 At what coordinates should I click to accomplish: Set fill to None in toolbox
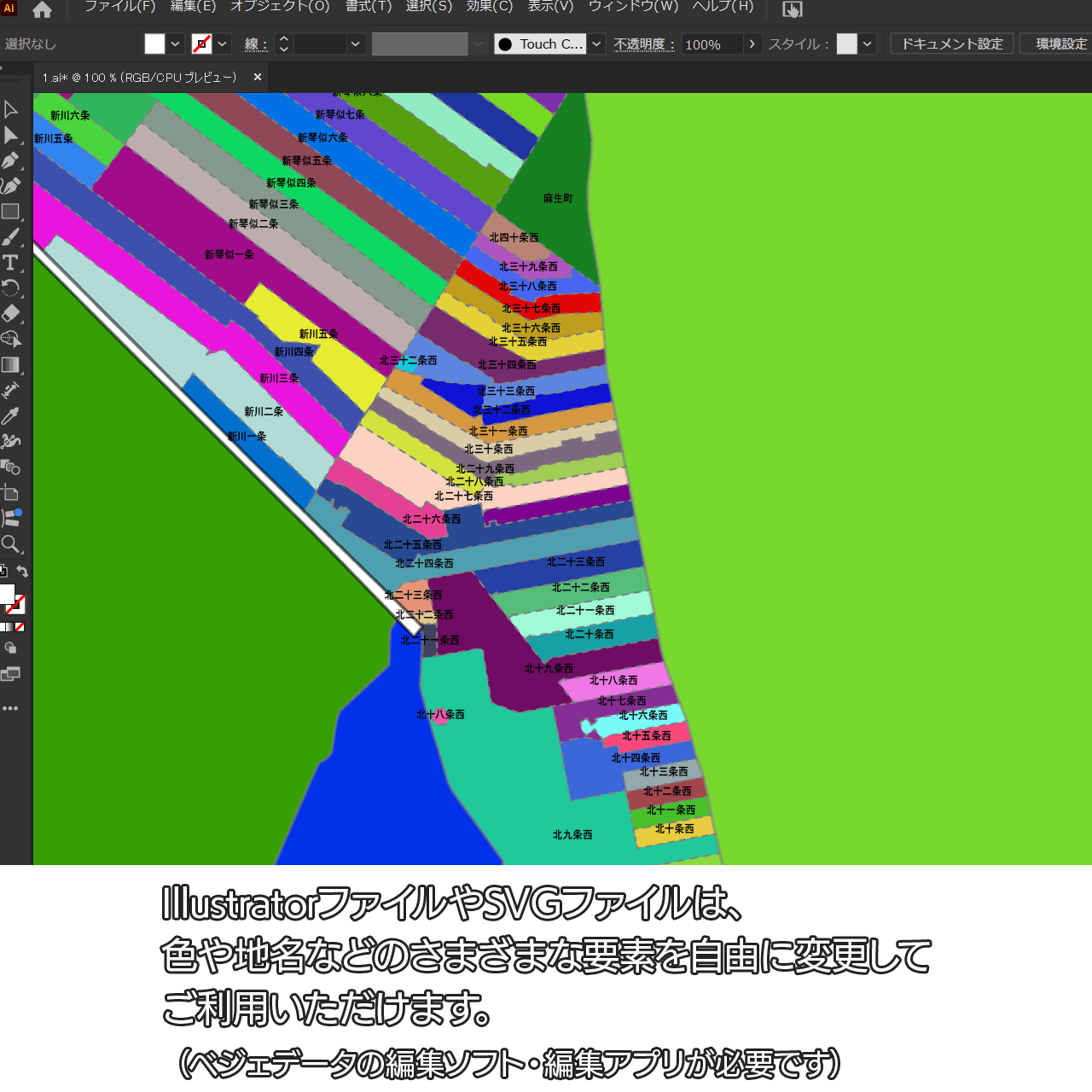(x=20, y=627)
